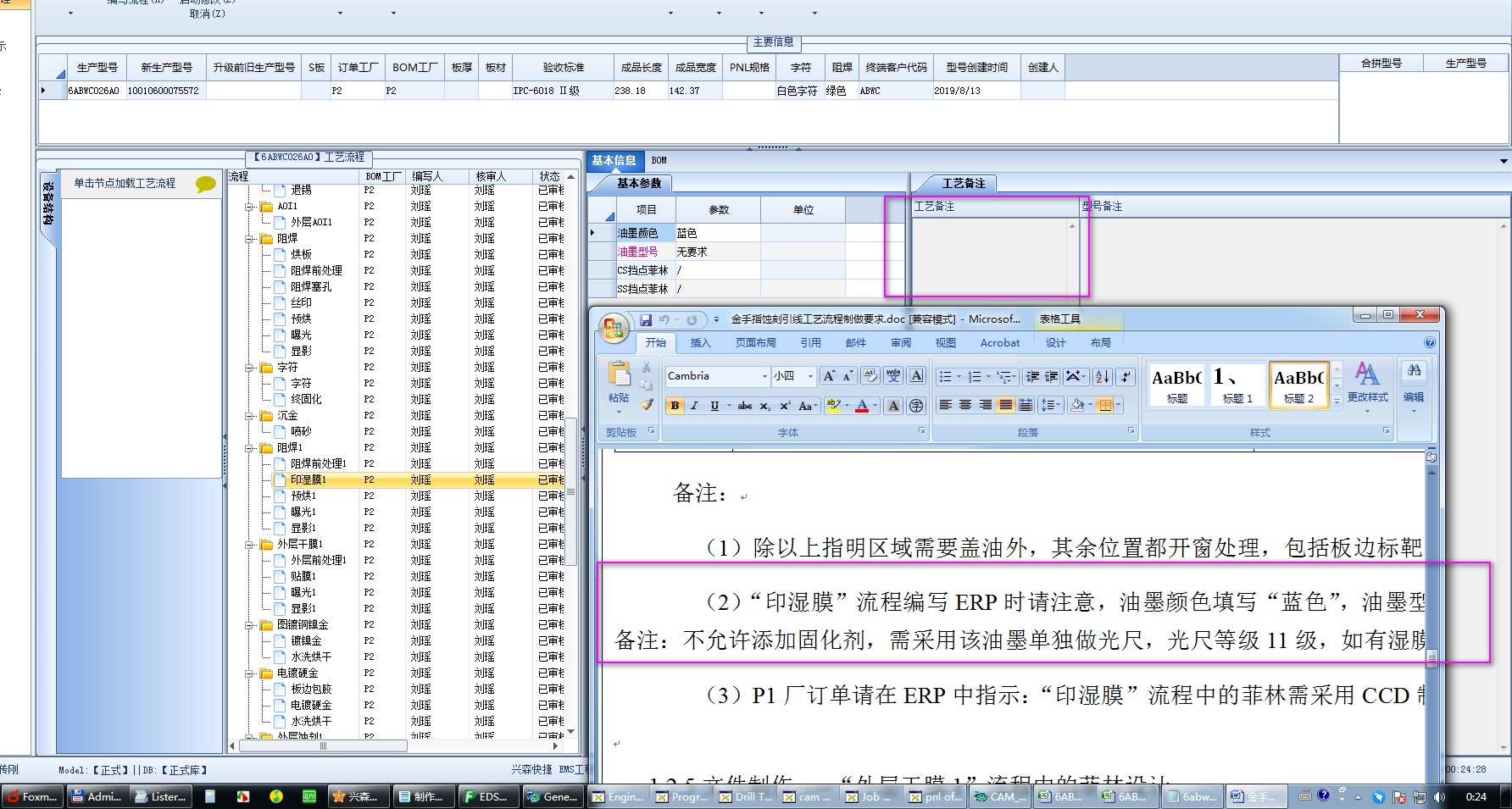Open the paragraph dialog launcher

[1131, 431]
